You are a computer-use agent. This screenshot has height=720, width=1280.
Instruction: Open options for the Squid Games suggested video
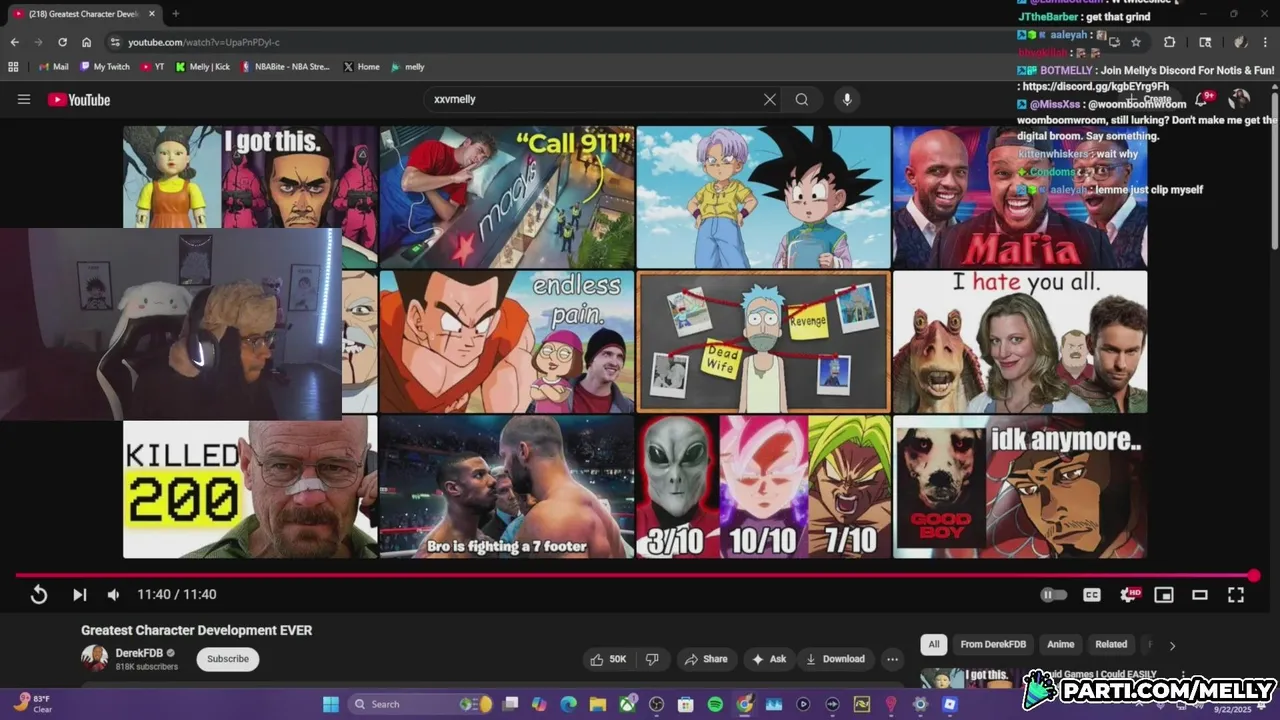point(1182,676)
